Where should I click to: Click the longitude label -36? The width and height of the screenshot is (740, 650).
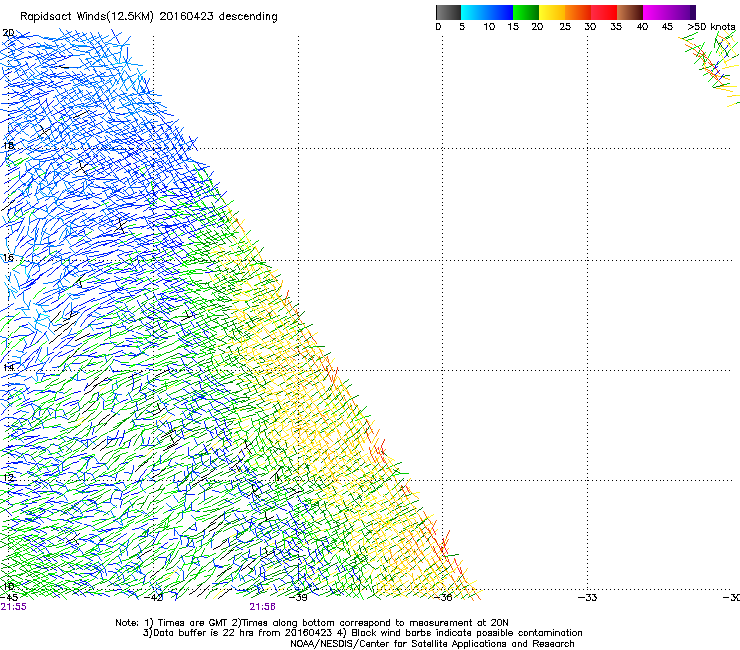click(443, 598)
